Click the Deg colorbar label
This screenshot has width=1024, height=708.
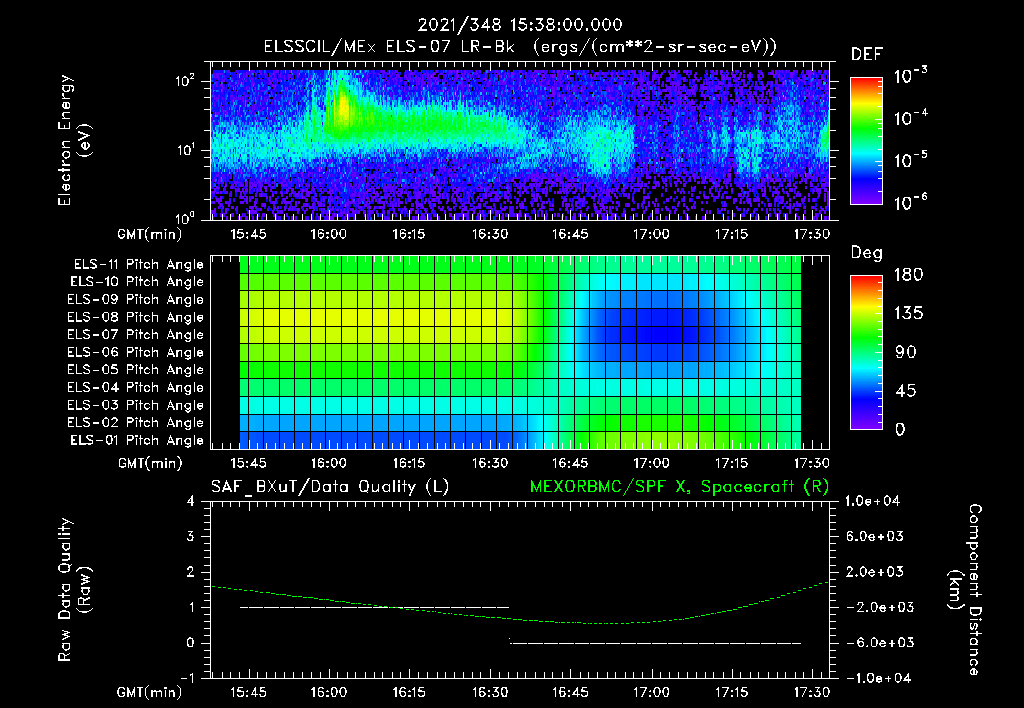coord(867,253)
